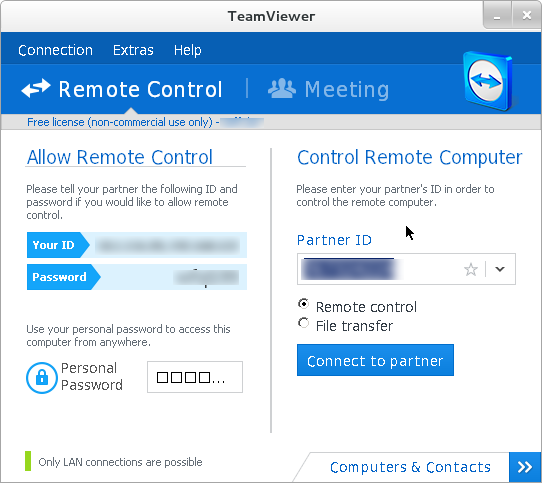542x483 pixels.
Task: Click the Free license notice link
Action: (x=120, y=122)
